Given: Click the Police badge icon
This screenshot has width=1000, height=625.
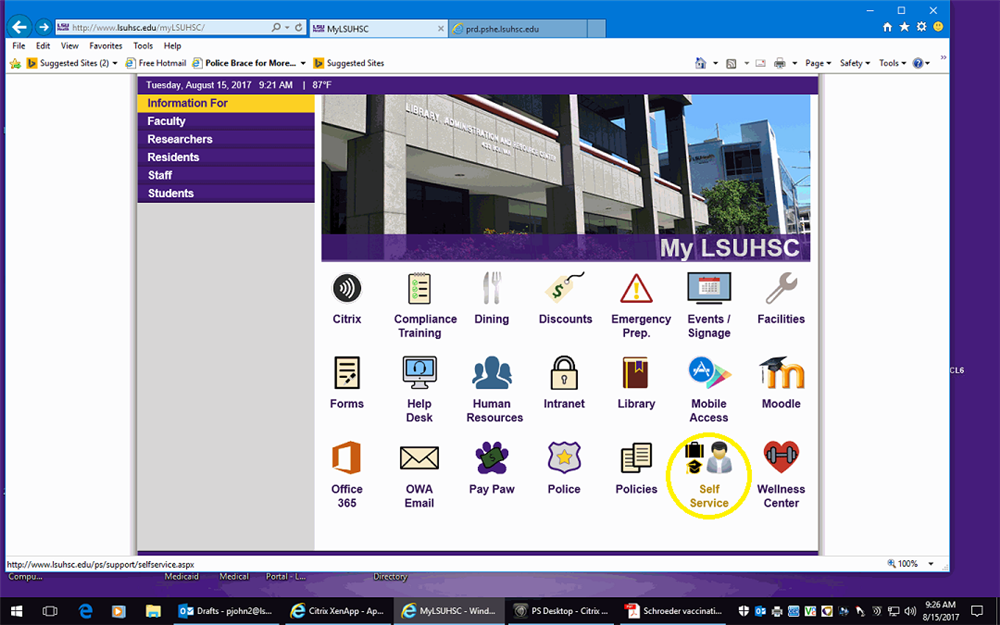Looking at the screenshot, I should click(x=564, y=459).
